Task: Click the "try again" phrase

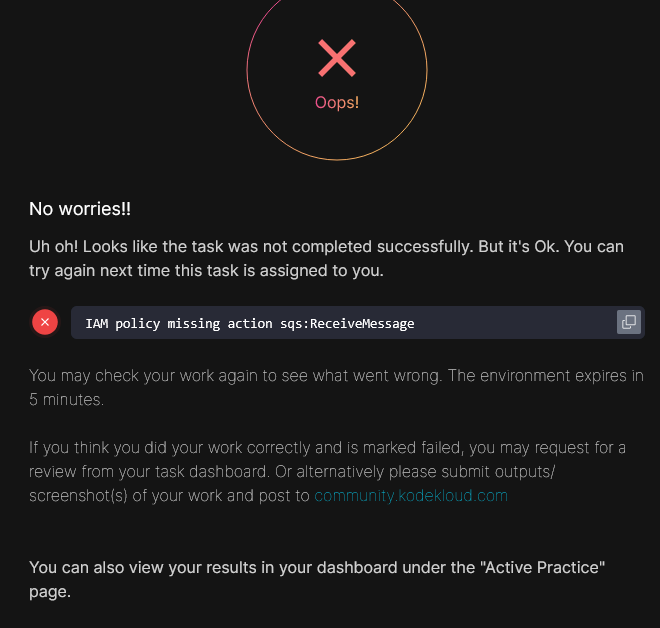Action: tap(62, 271)
